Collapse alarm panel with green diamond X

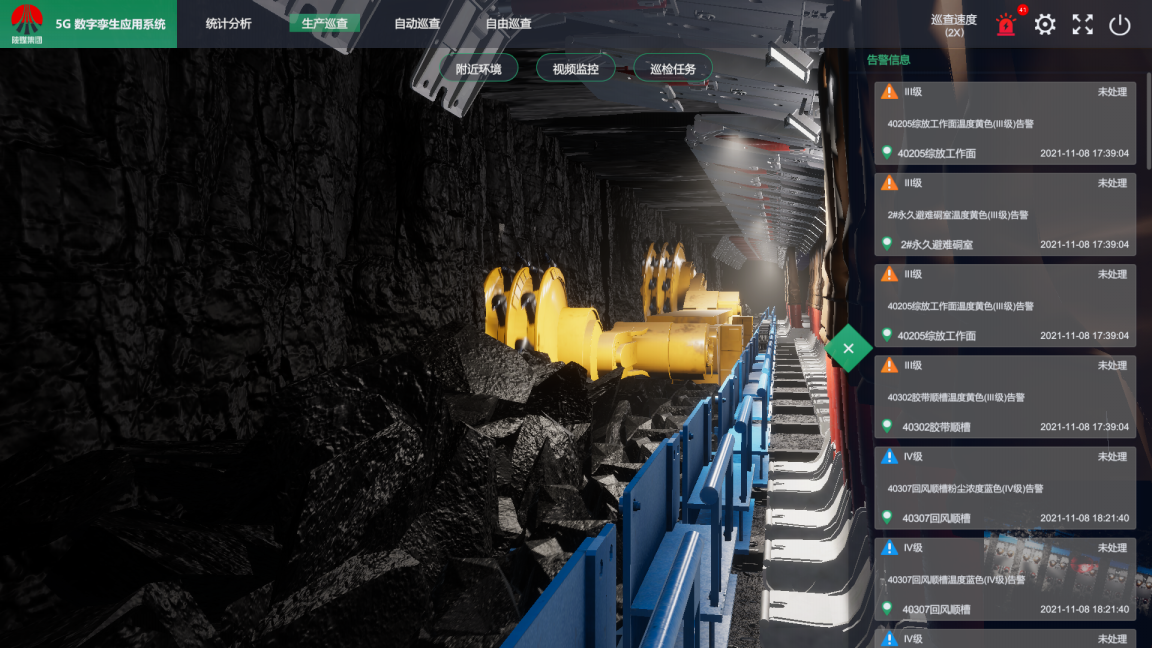click(x=848, y=348)
